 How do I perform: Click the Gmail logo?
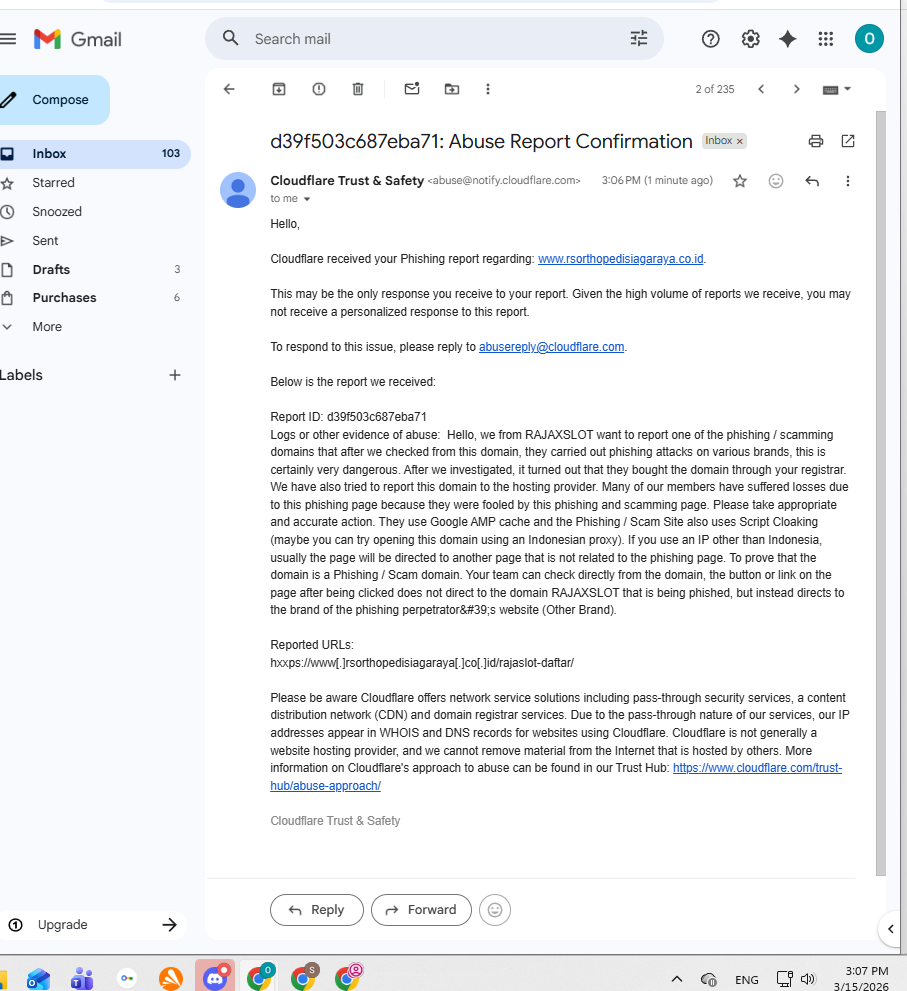coord(77,39)
